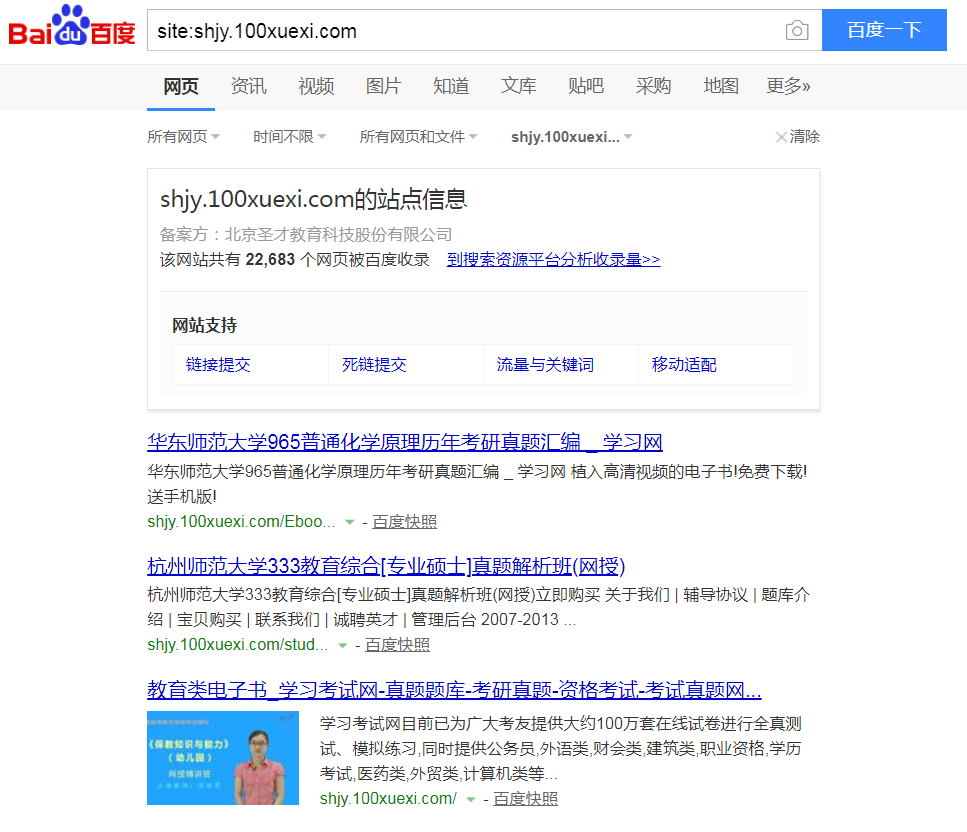Open result 华东师范大学965普通化学原理历年考研真题汇编
967x832 pixels.
[405, 442]
